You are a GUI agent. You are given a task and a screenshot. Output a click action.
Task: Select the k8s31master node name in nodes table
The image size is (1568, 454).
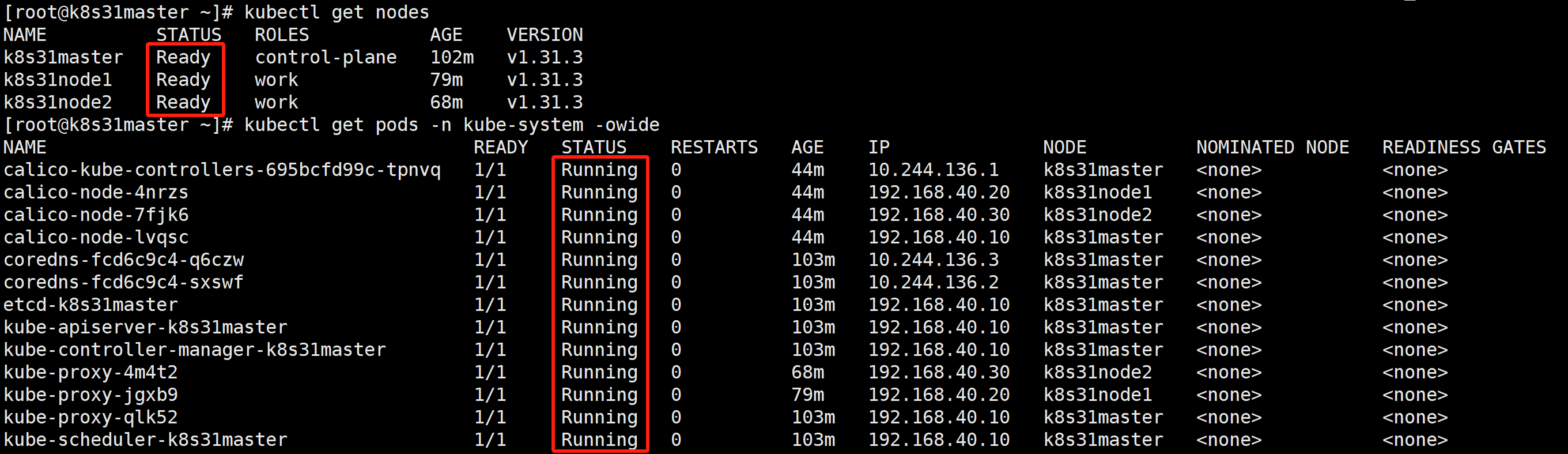pos(63,57)
